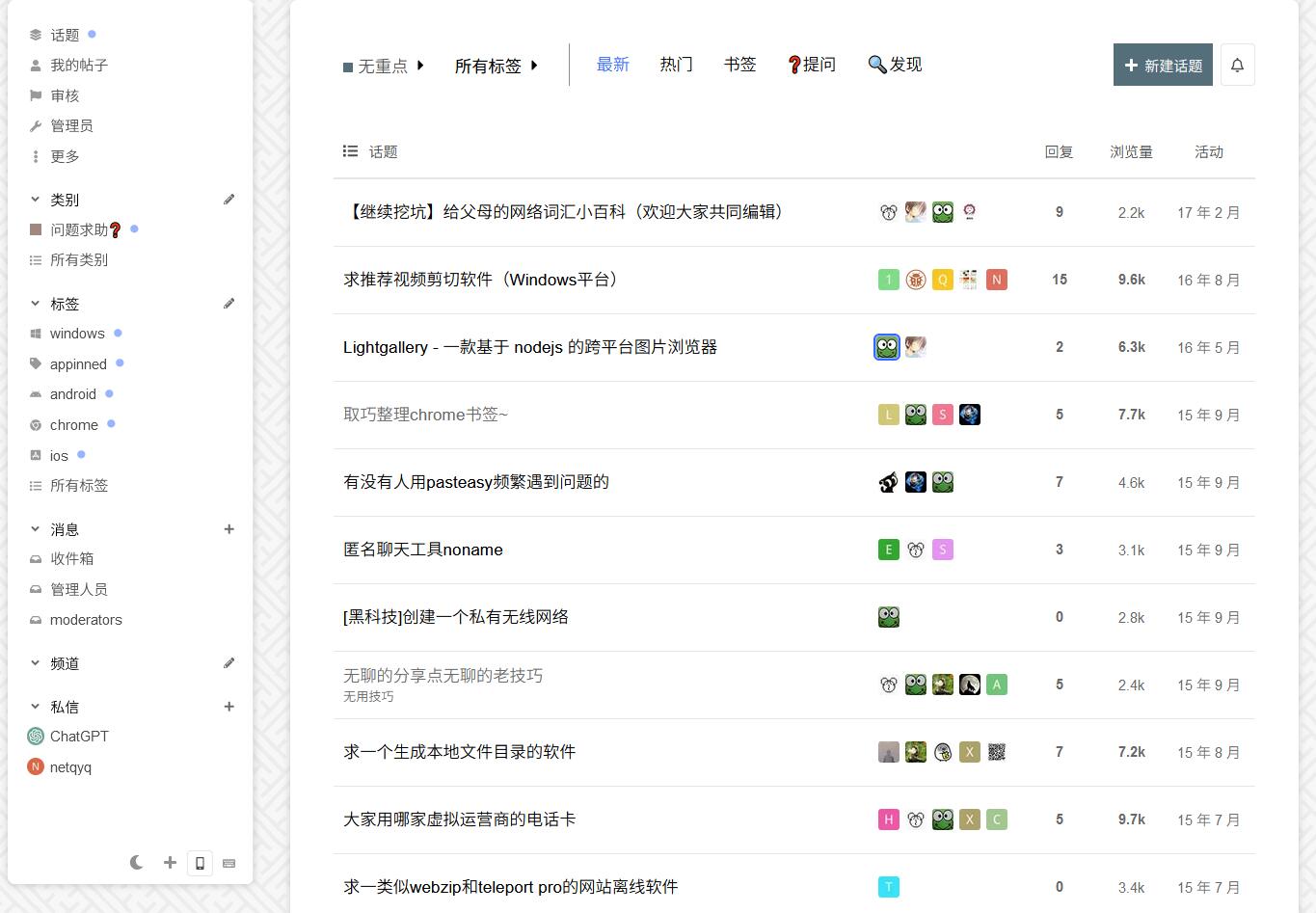Toggle the bulk select list icon beside 话题
This screenshot has height=913, width=1316.
pyautogui.click(x=350, y=151)
